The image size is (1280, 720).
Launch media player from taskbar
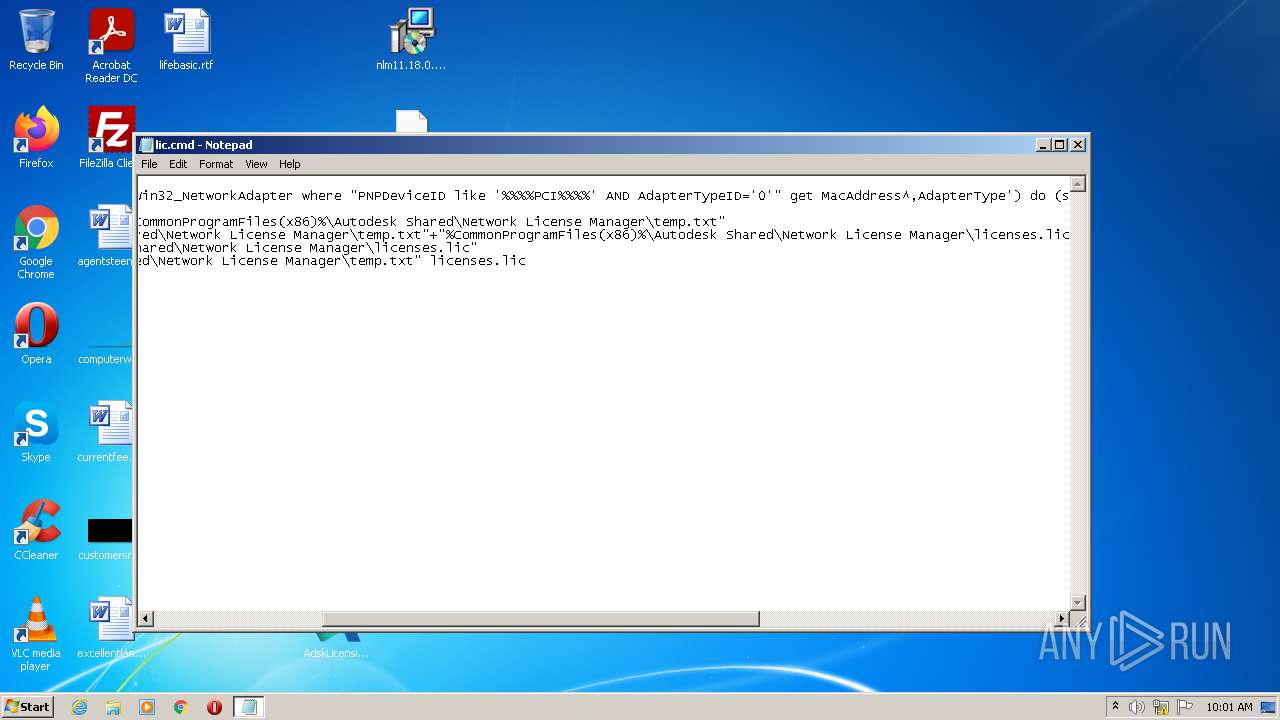coord(147,707)
